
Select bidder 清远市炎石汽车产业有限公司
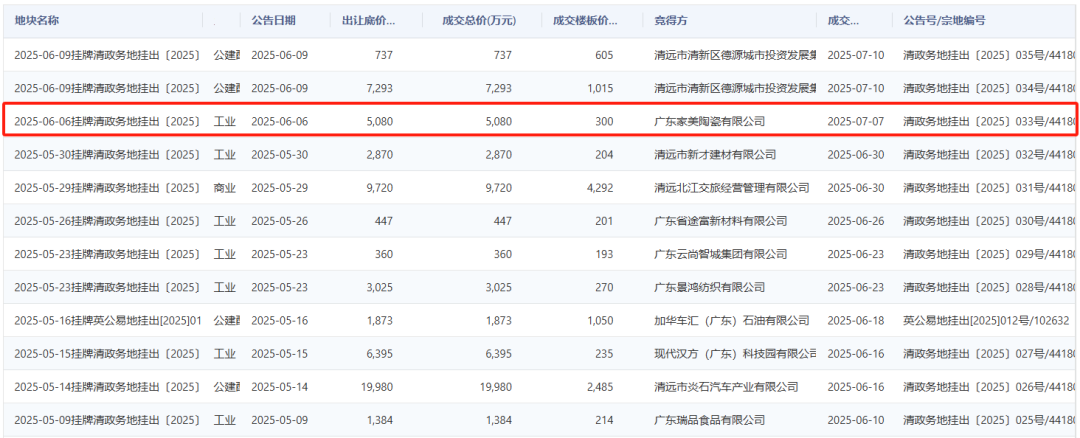point(726,386)
